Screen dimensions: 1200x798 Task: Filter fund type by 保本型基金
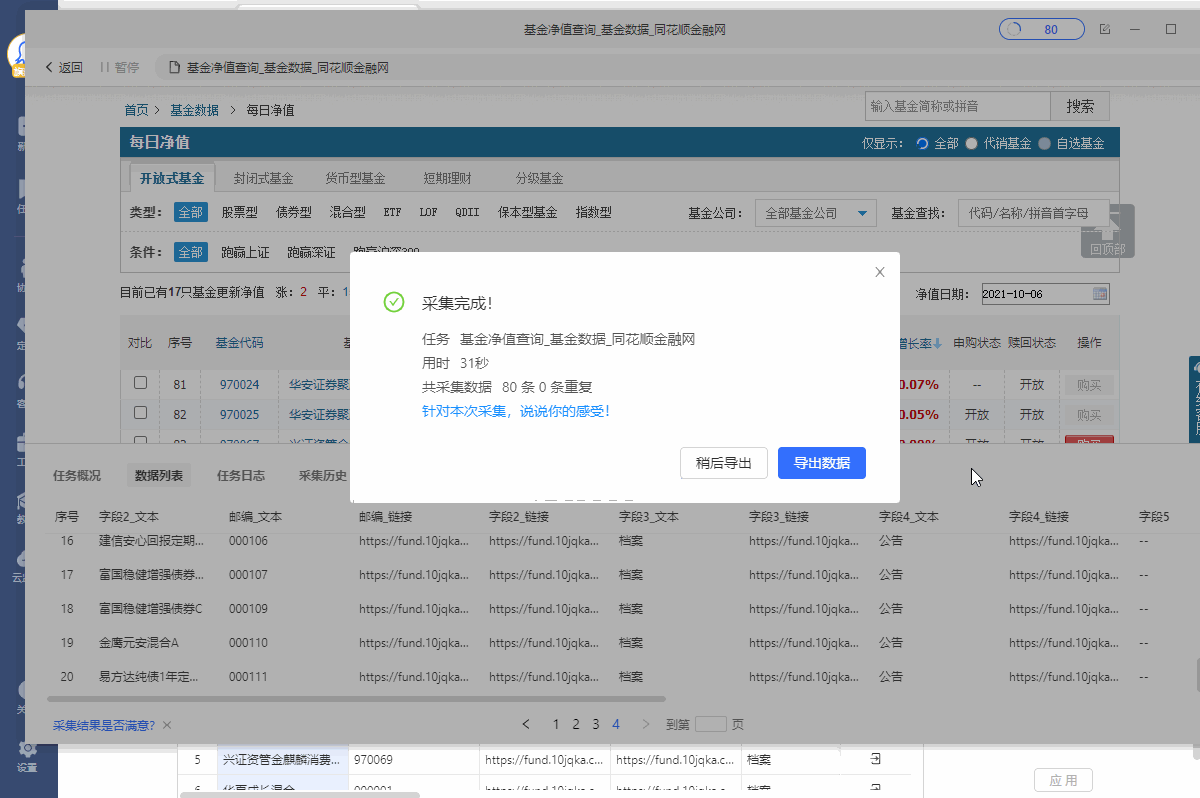click(x=527, y=212)
